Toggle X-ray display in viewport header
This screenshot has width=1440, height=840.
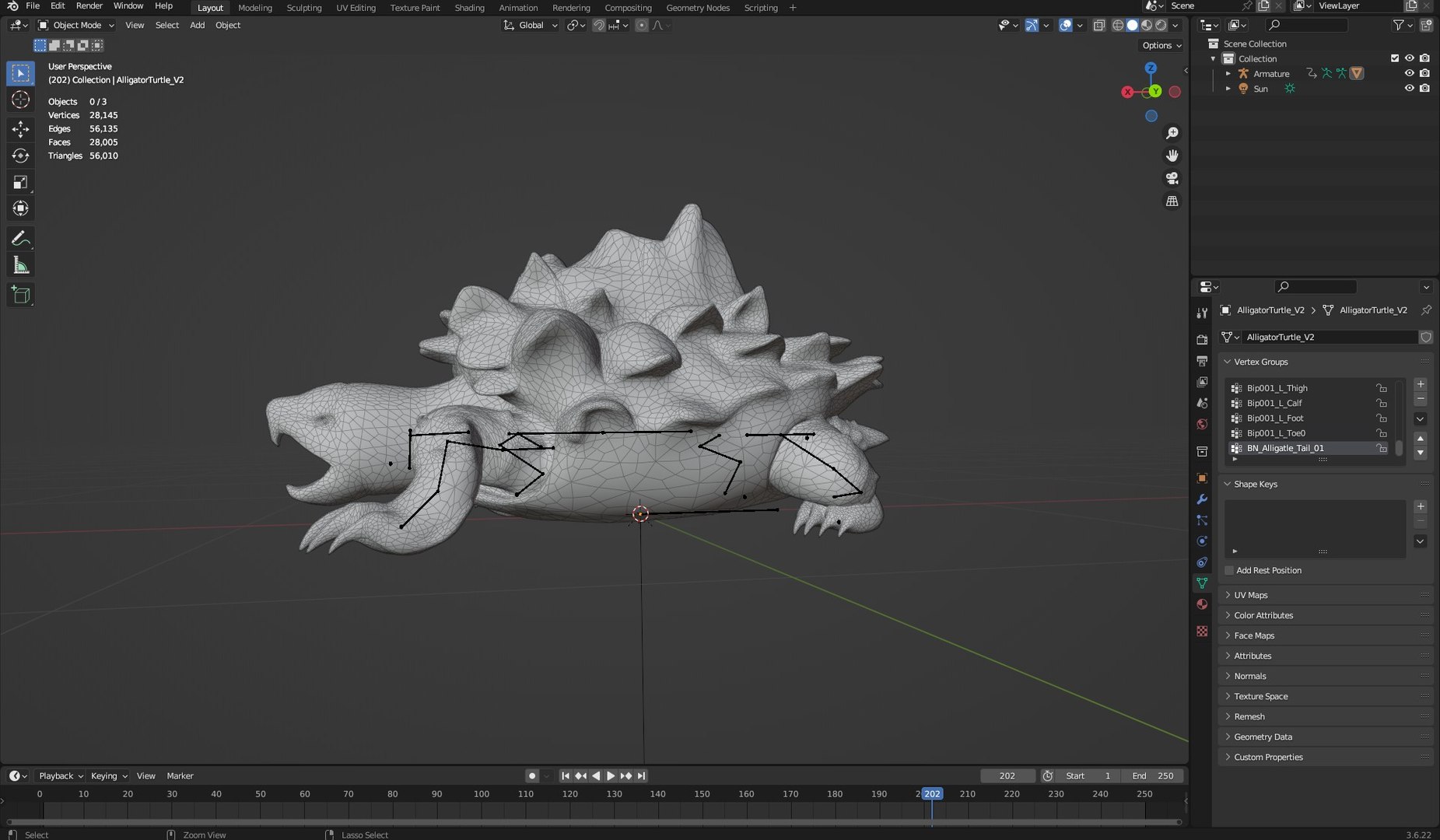(x=1098, y=25)
